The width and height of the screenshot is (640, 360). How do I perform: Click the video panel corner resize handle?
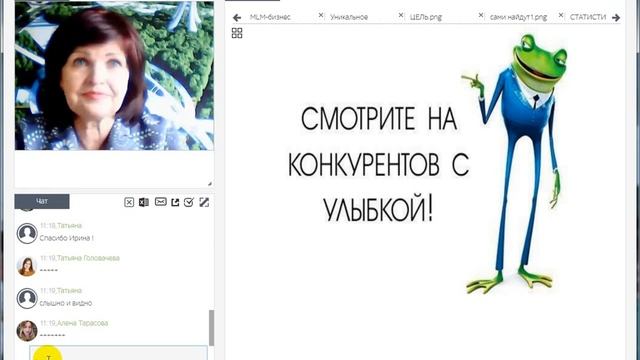[210, 184]
